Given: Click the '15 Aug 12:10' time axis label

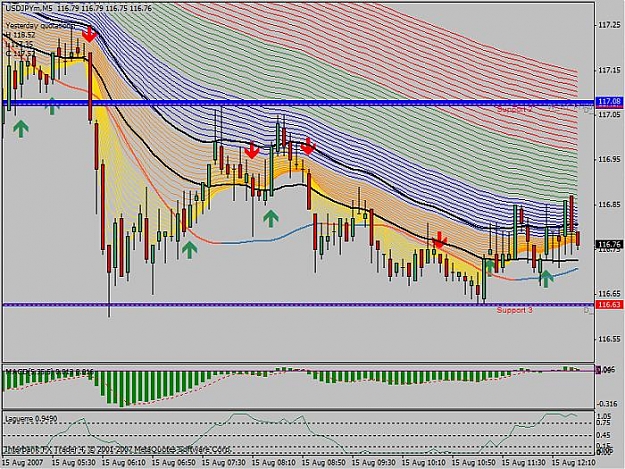Looking at the screenshot, I should click(x=573, y=463).
